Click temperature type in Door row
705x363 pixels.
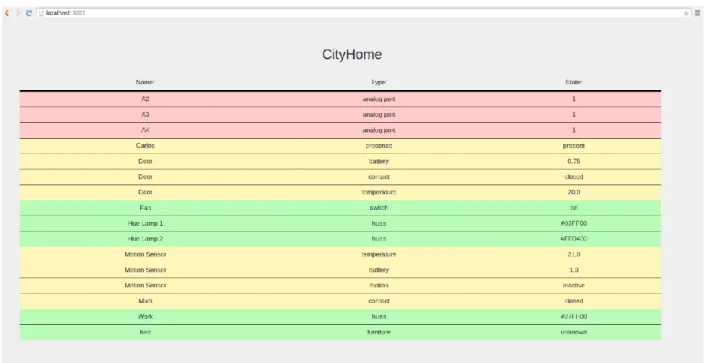click(379, 192)
